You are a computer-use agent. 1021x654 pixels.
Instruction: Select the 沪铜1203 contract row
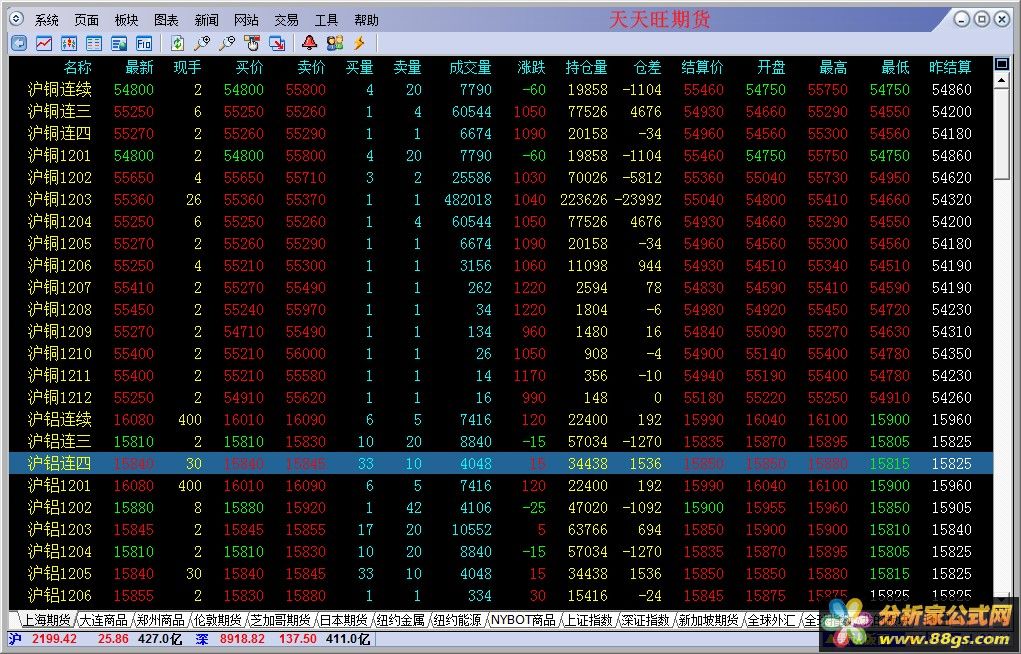(501, 199)
